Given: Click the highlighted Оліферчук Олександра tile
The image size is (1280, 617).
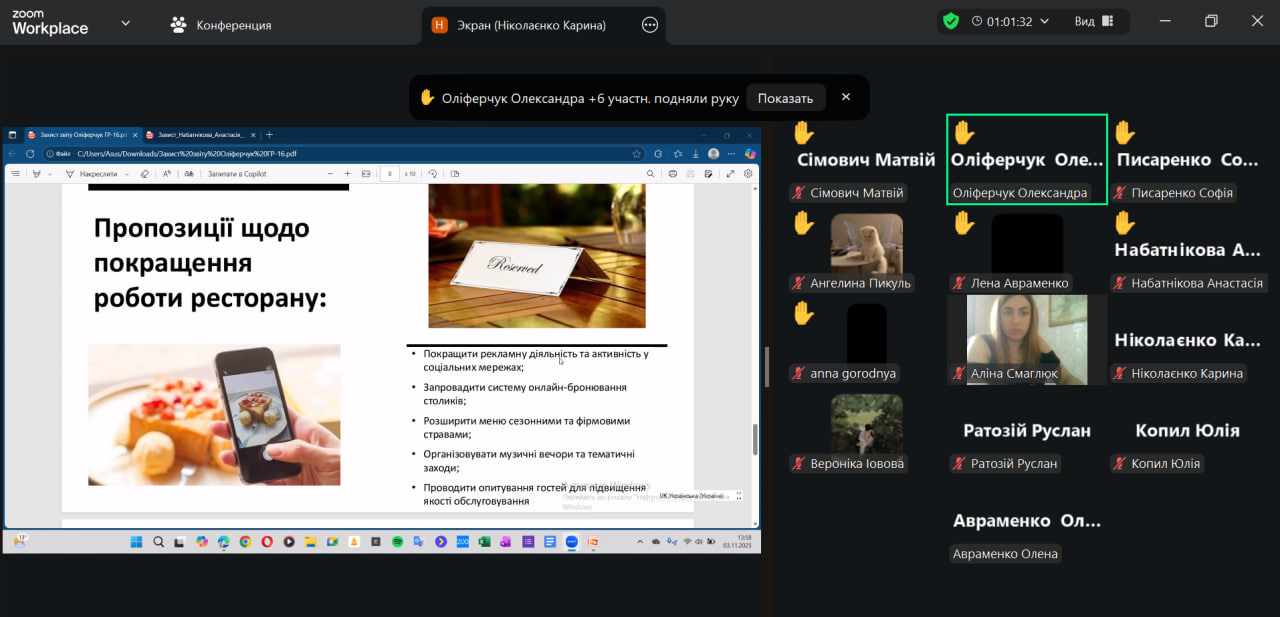Looking at the screenshot, I should point(1026,159).
